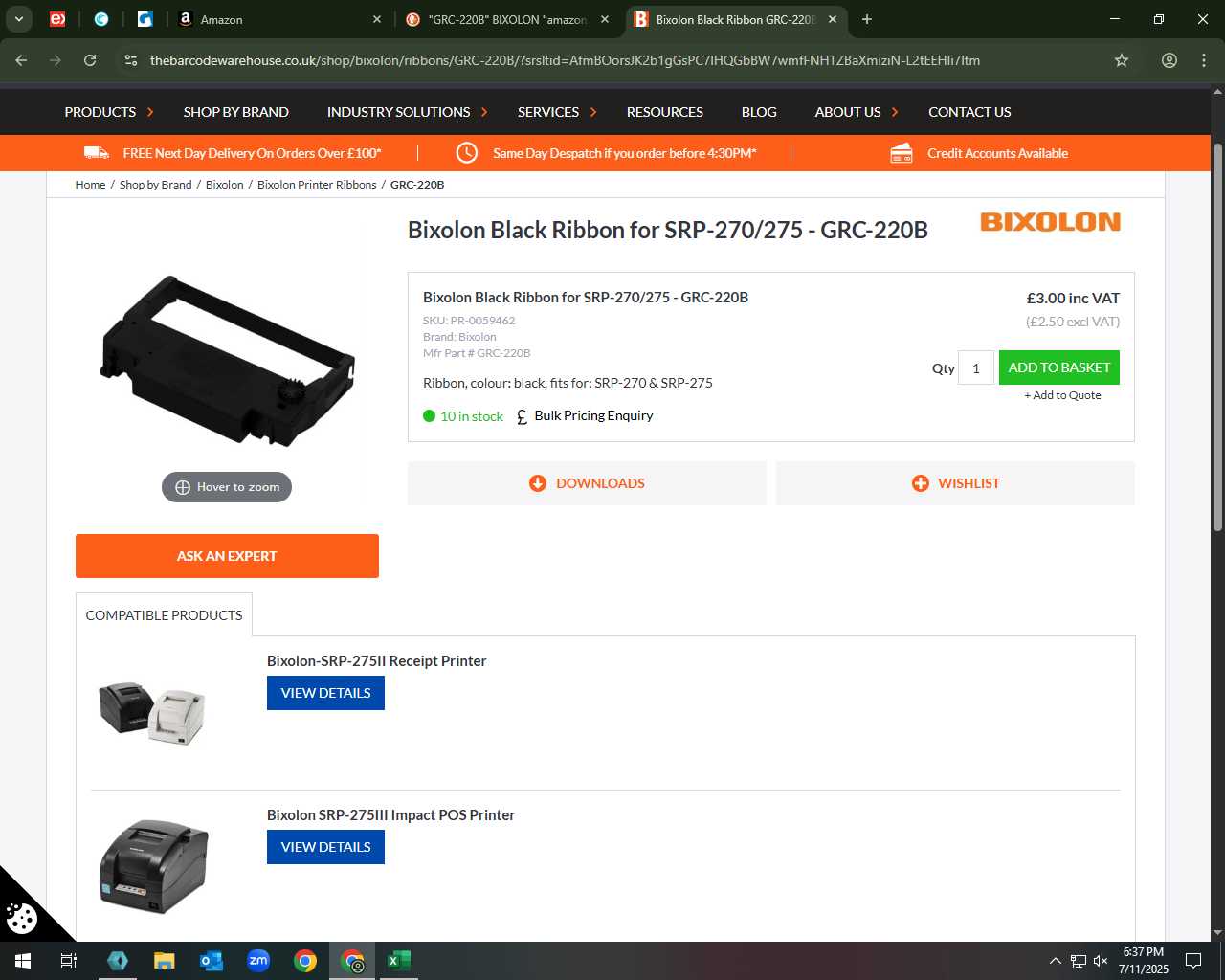
Task: Open the Chrome profile icon
Action: click(1169, 60)
